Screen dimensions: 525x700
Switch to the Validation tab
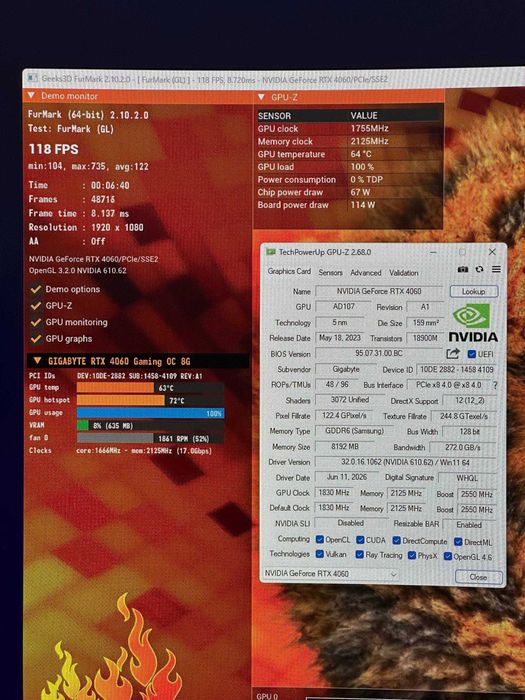point(404,272)
